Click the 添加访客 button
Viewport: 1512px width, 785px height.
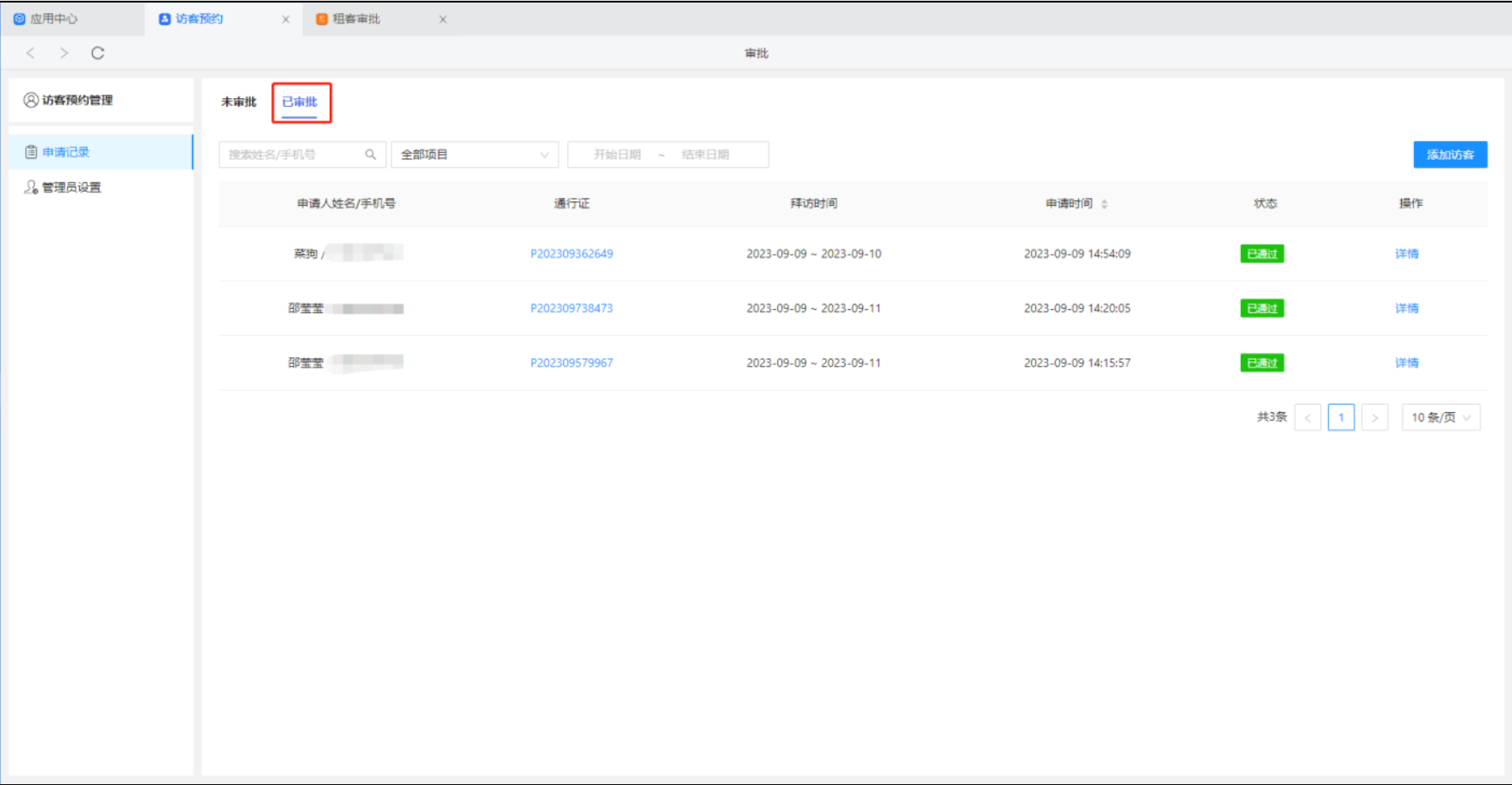coord(1450,155)
